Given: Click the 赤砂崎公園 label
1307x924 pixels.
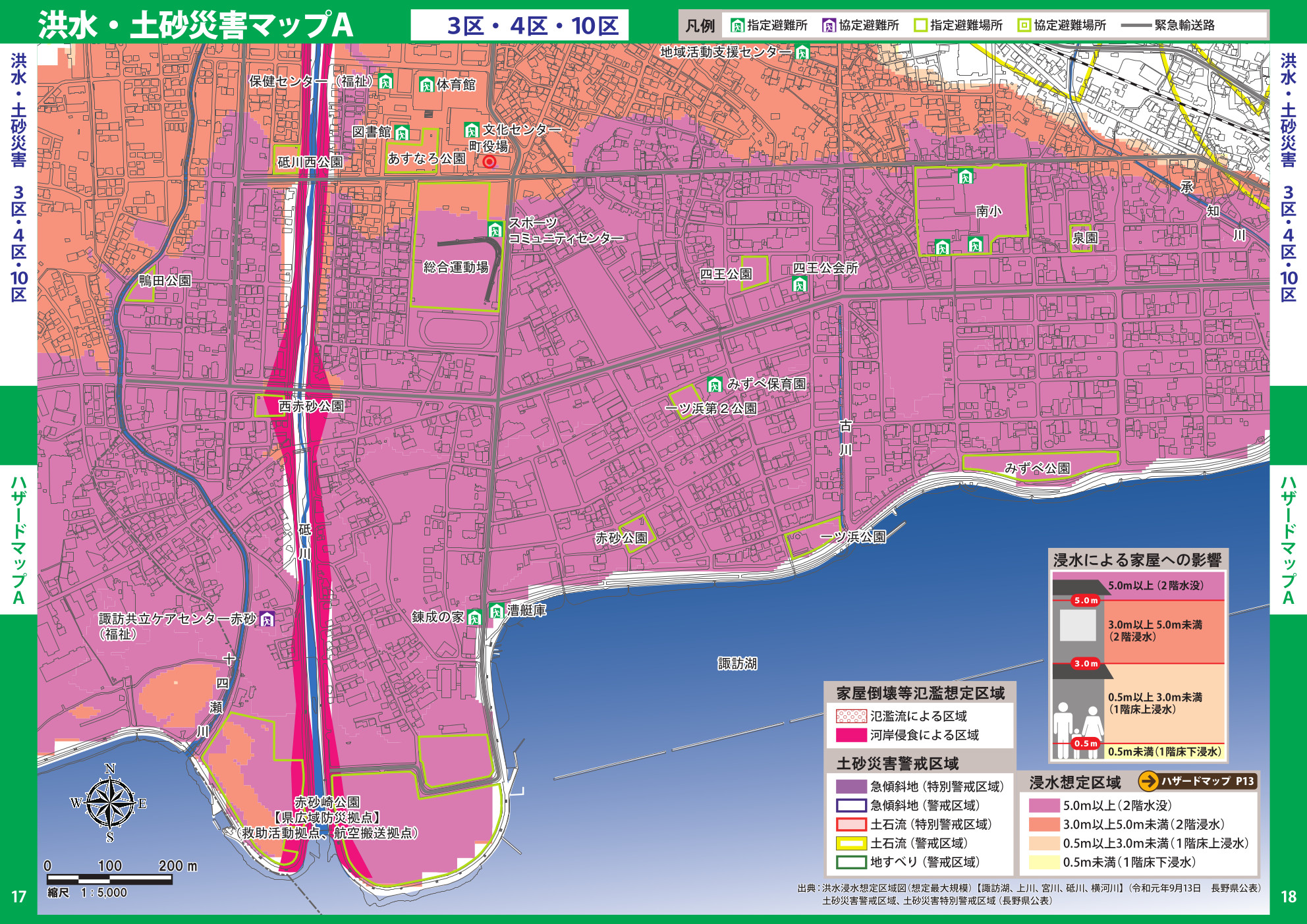Looking at the screenshot, I should pyautogui.click(x=327, y=802).
